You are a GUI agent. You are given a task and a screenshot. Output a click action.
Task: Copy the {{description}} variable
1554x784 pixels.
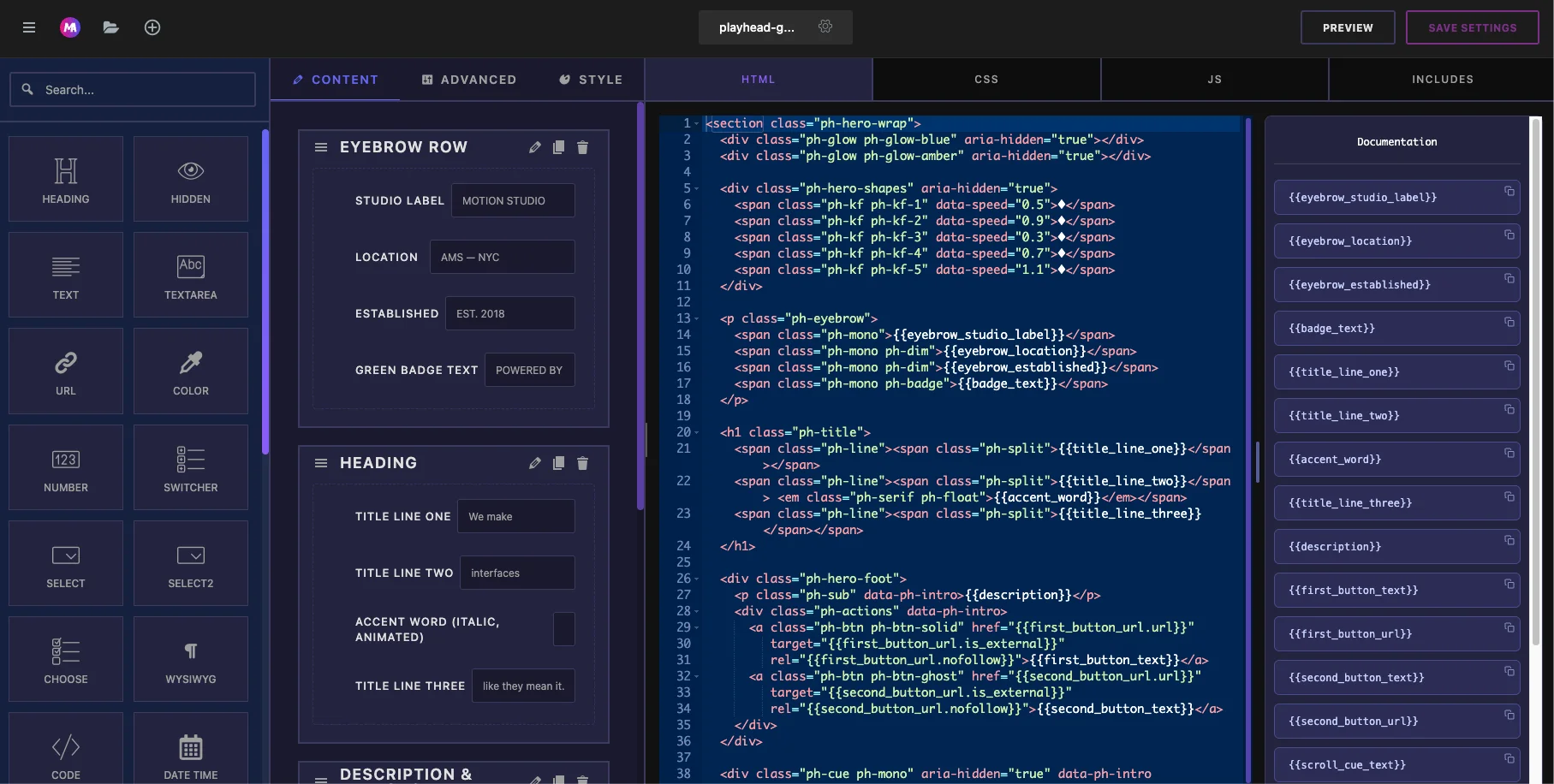[x=1509, y=540]
